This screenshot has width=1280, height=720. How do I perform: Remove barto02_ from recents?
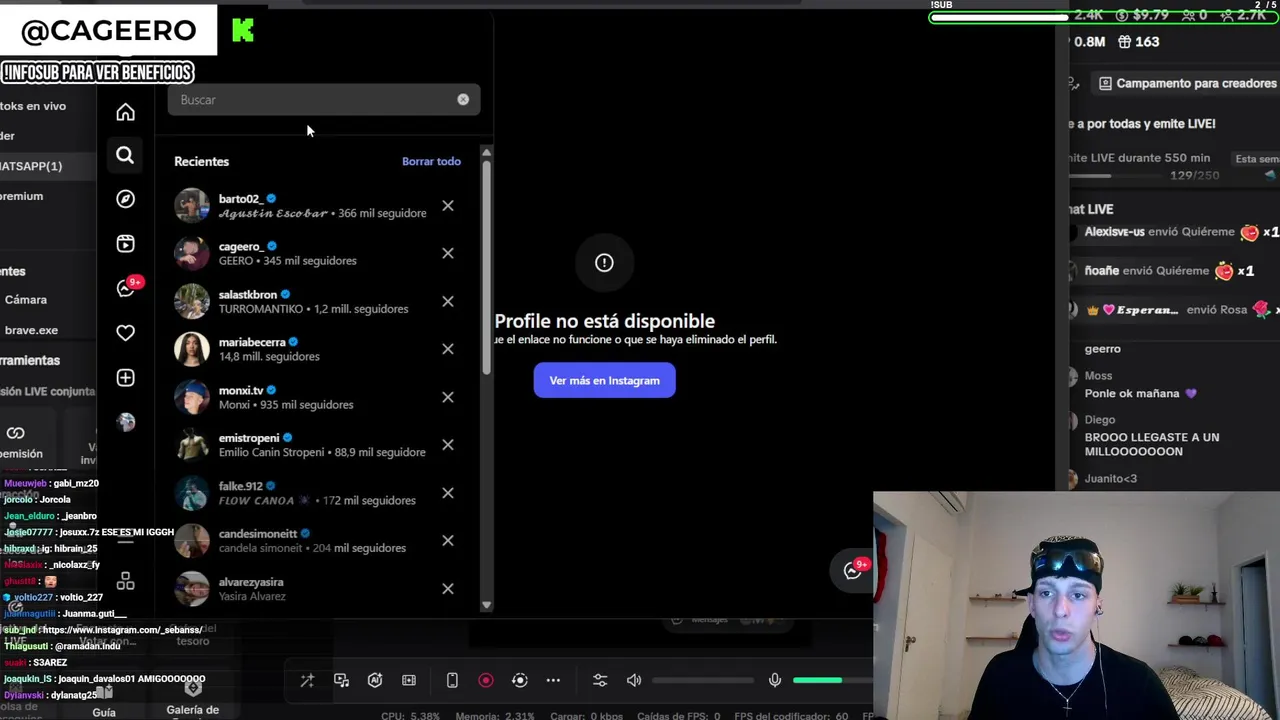448,206
